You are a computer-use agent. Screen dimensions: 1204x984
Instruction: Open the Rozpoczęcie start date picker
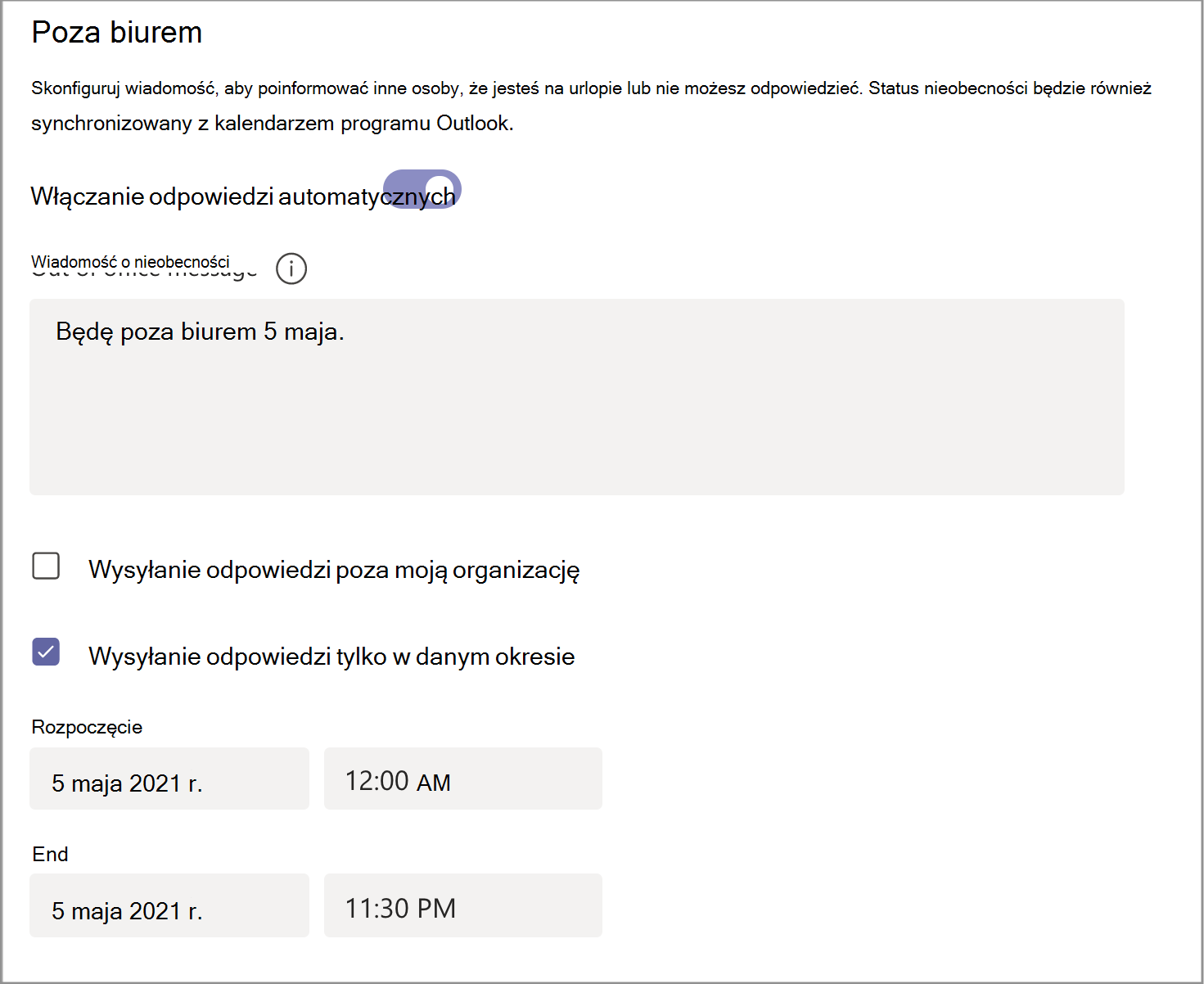tap(169, 779)
